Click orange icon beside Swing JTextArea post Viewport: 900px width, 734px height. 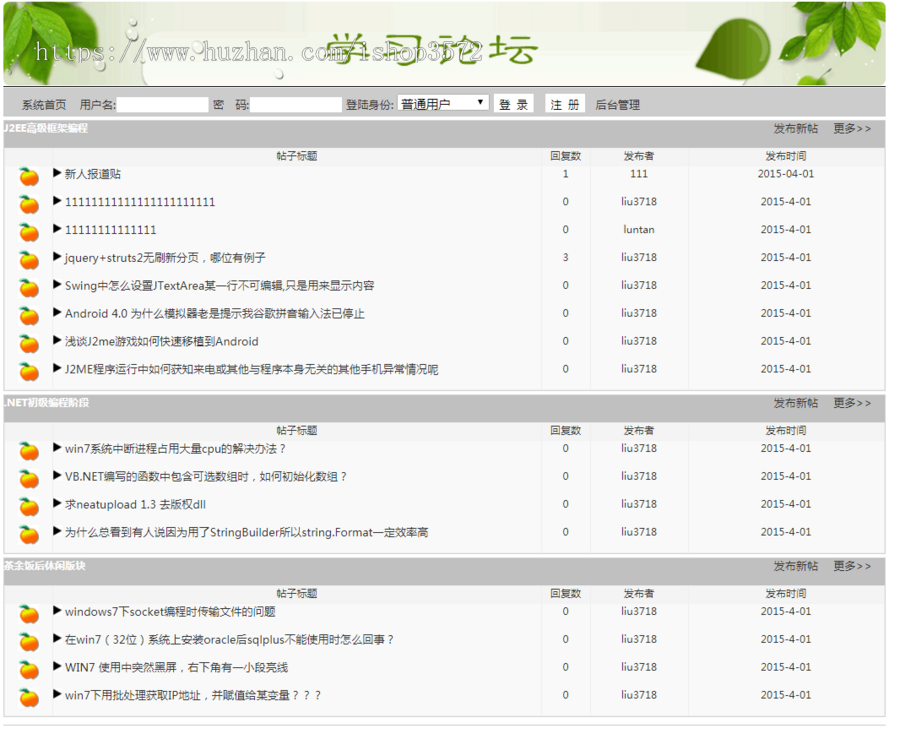click(29, 288)
